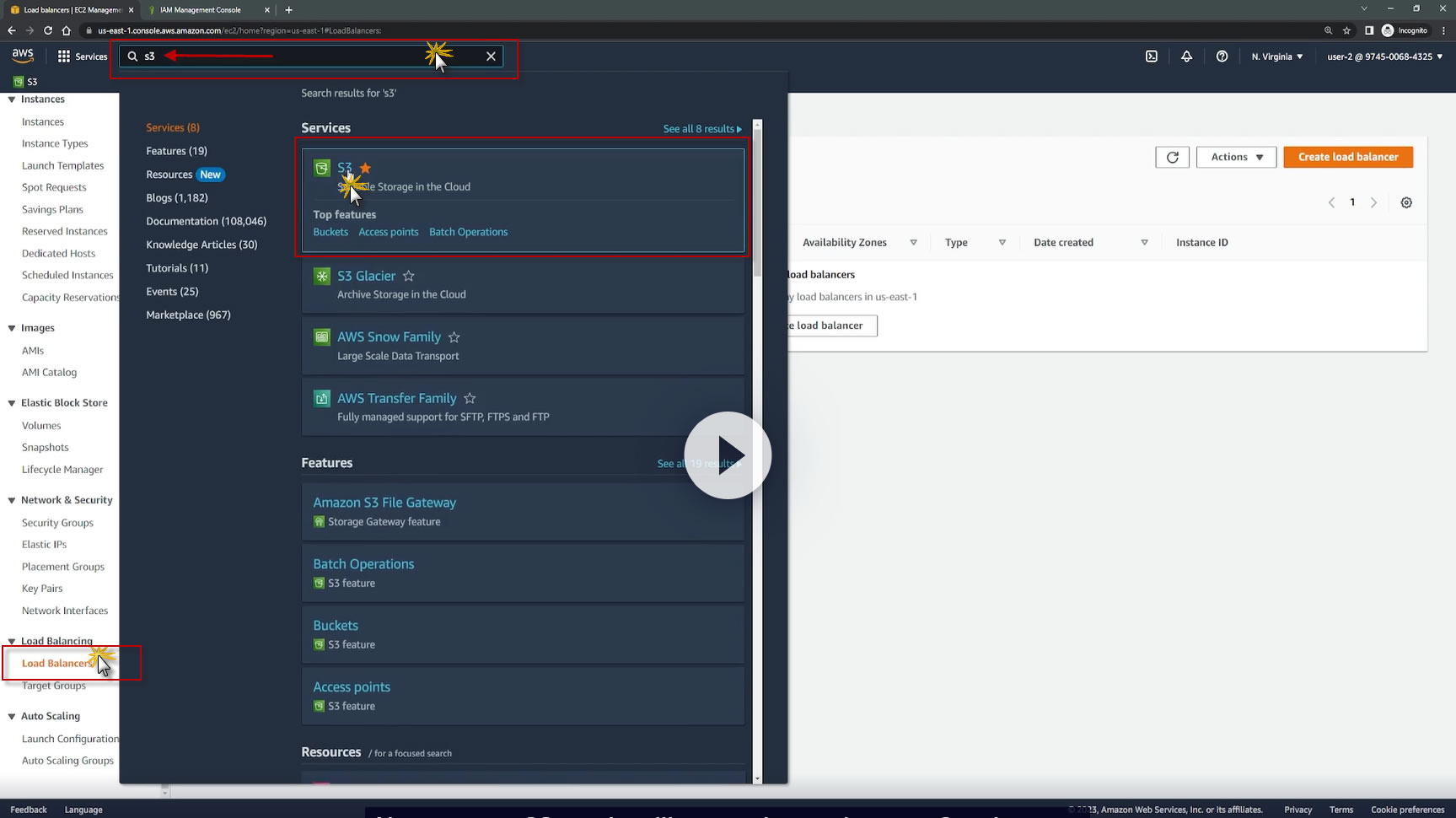Click the S3 Glacier service icon
The image size is (1456, 818).
pos(321,276)
